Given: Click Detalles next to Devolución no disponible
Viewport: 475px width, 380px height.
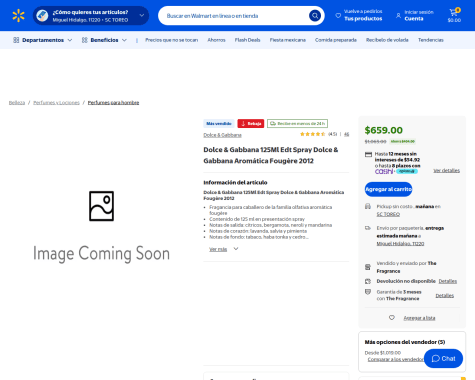Looking at the screenshot, I should click(x=448, y=281).
